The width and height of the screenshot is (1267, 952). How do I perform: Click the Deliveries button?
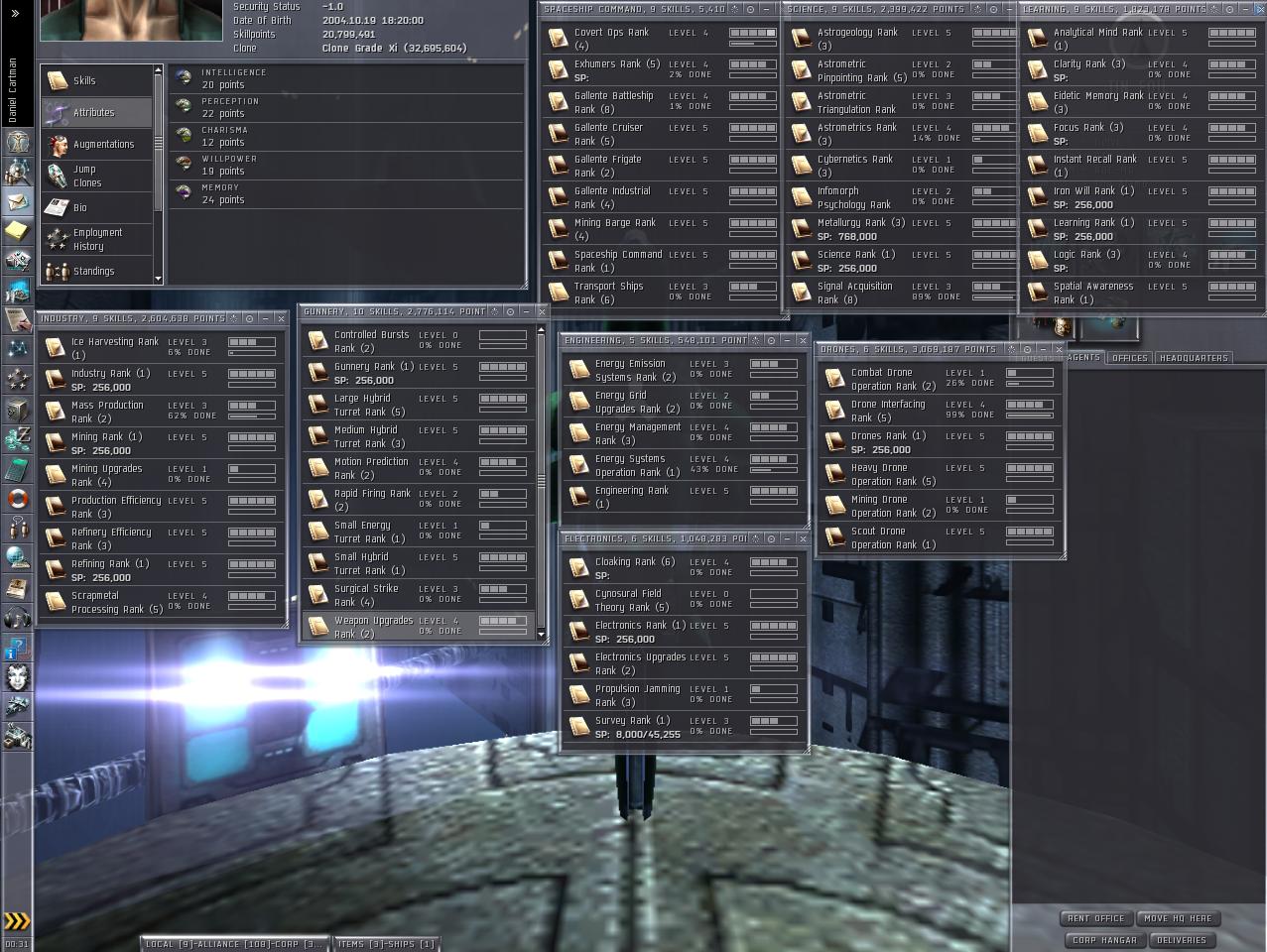click(x=1182, y=940)
